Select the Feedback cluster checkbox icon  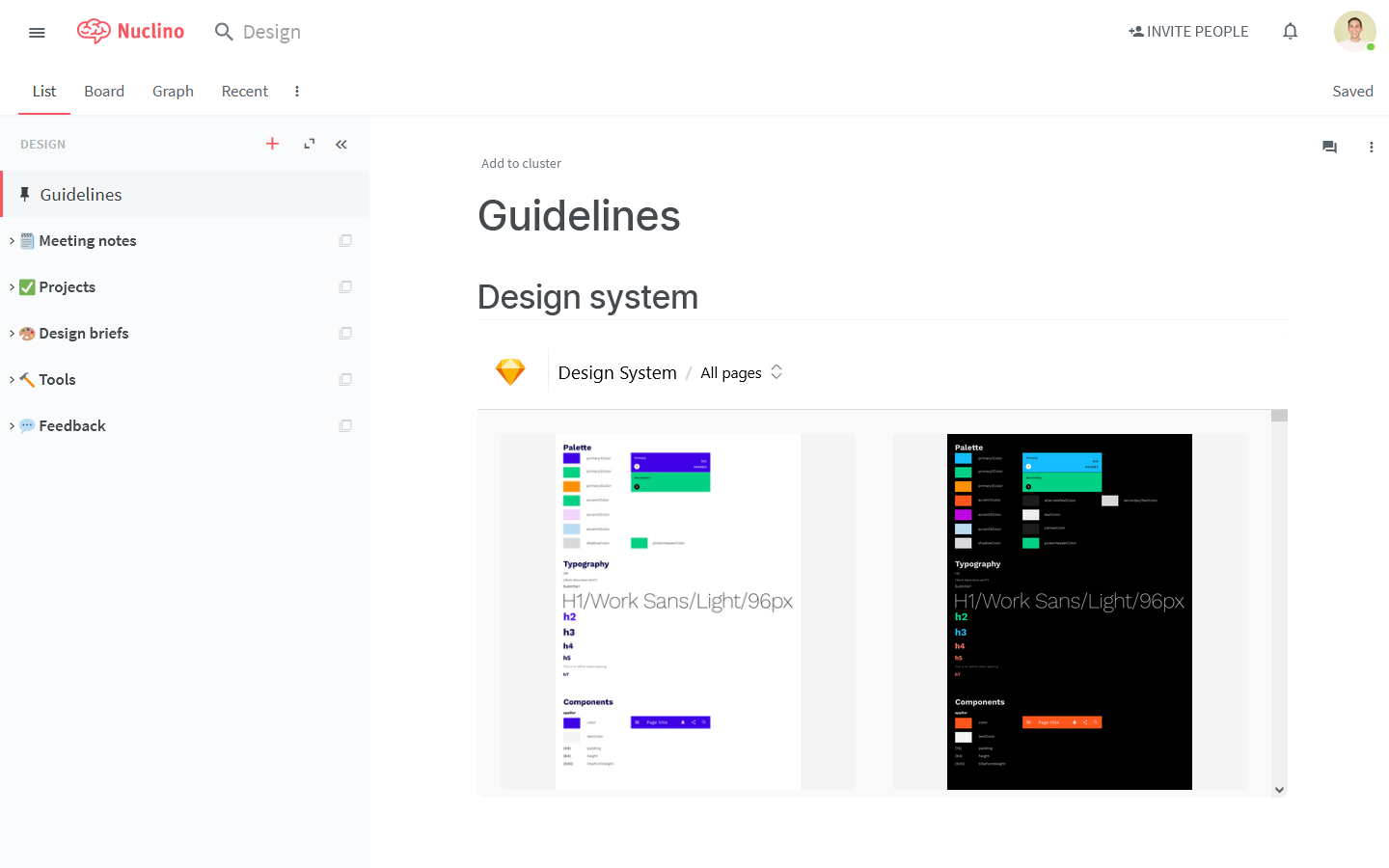(x=345, y=426)
